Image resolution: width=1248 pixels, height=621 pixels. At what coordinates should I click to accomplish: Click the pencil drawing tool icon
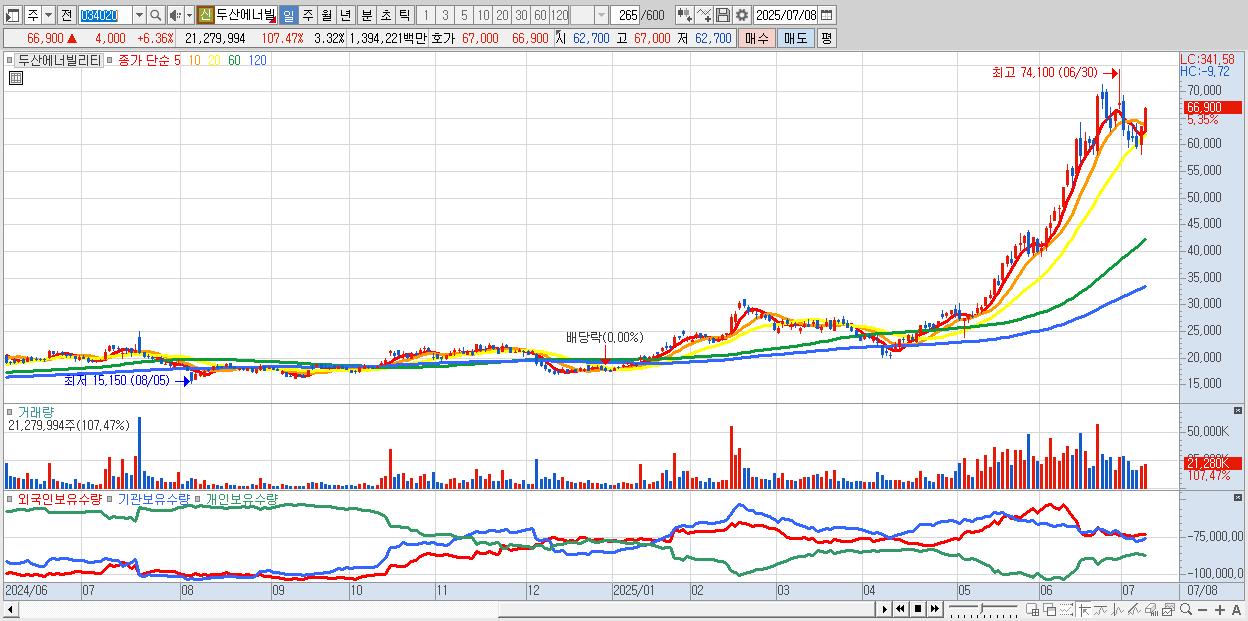pos(1135,609)
